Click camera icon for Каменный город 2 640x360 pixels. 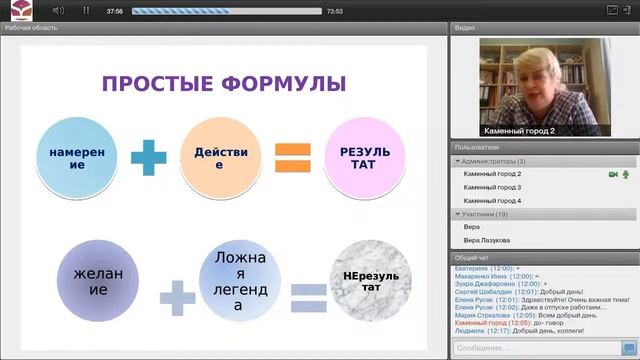(x=613, y=174)
